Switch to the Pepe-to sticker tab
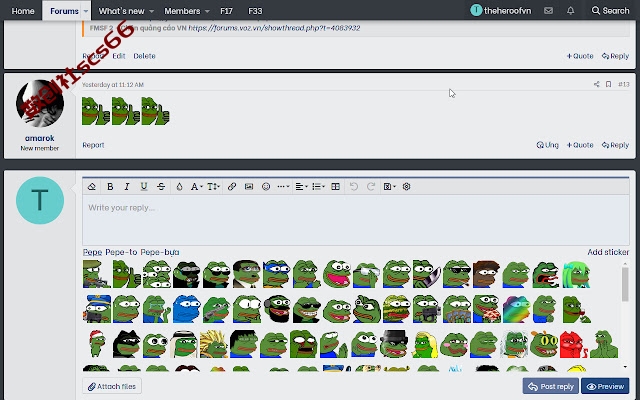640x400 pixels. 121,252
